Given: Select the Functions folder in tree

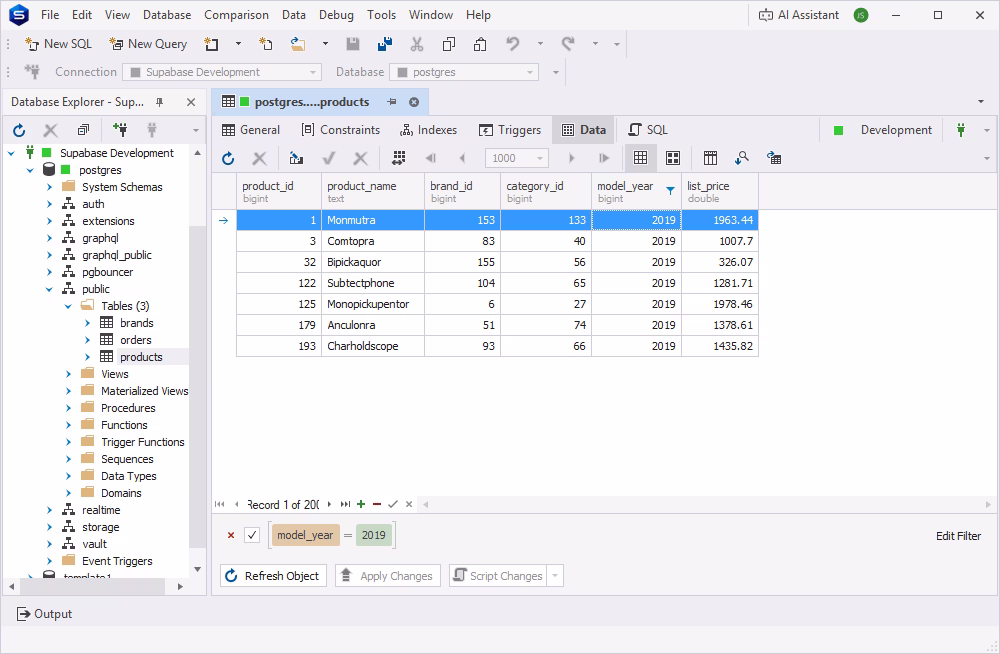Looking at the screenshot, I should click(x=124, y=425).
